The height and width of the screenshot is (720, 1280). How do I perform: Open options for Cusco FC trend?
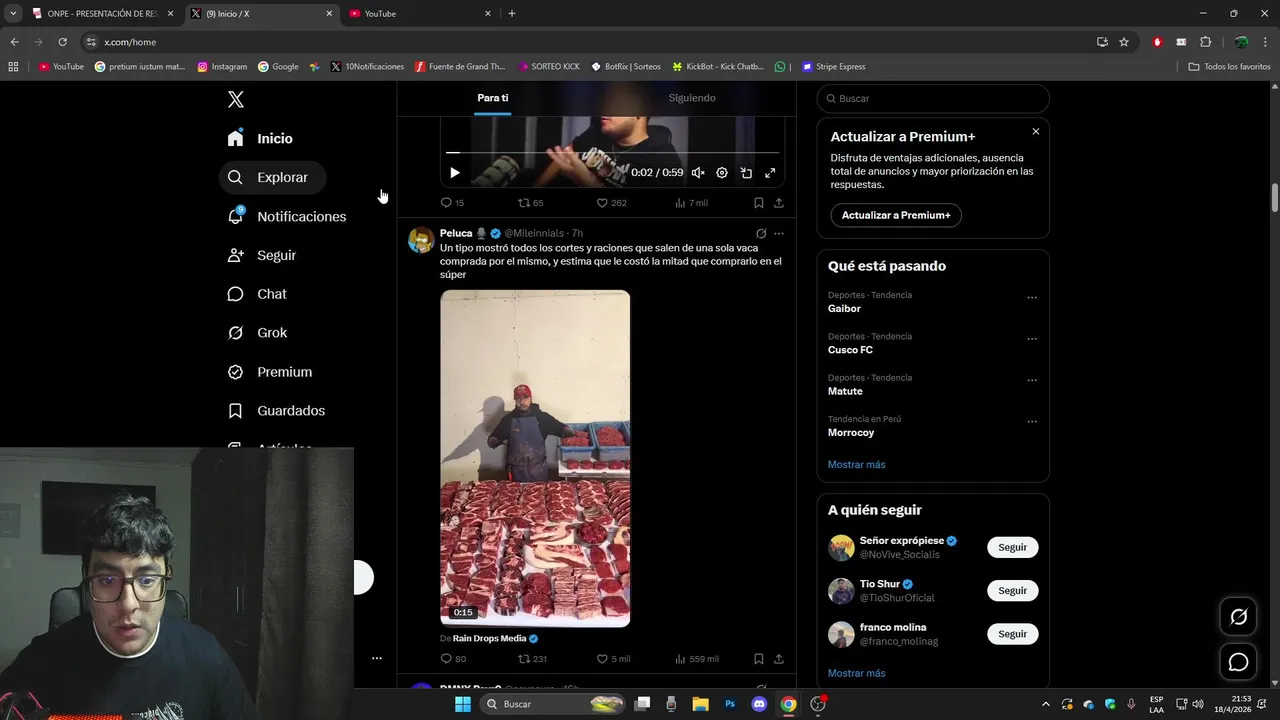coord(1032,339)
